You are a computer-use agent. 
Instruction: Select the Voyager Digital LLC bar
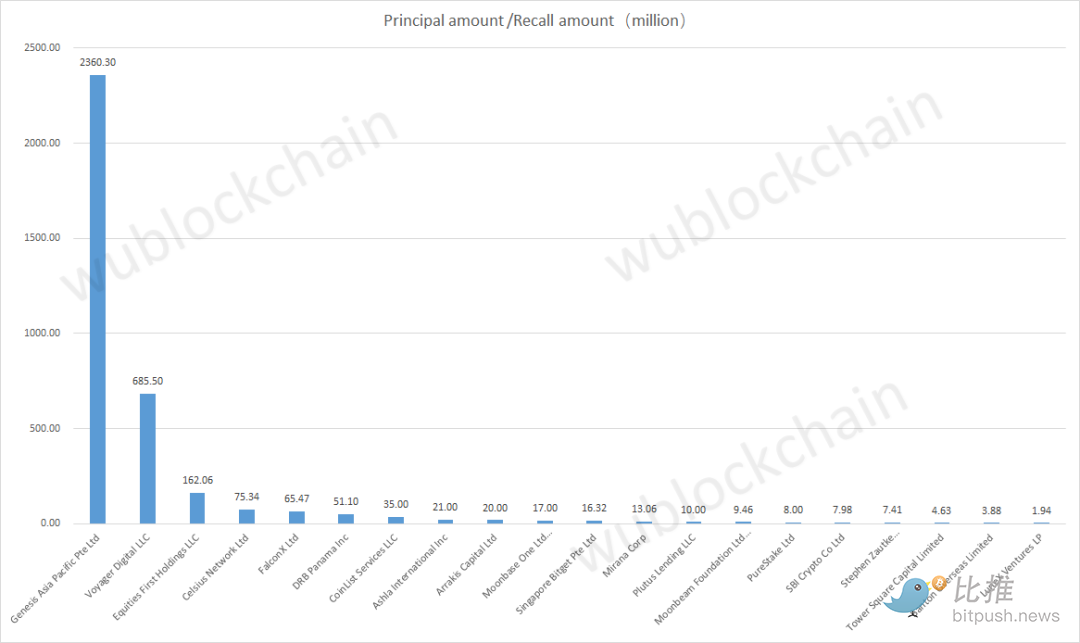(148, 458)
